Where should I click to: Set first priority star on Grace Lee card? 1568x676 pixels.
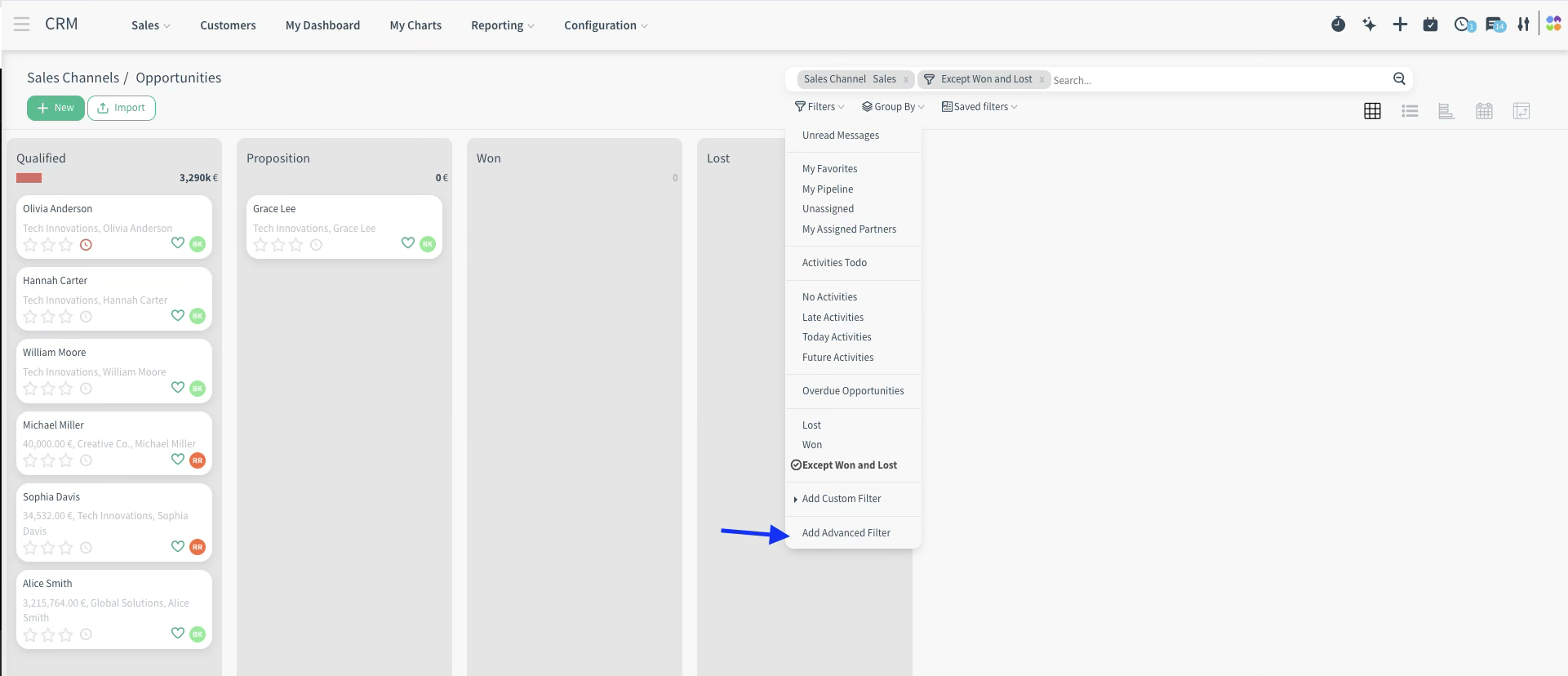[x=260, y=245]
